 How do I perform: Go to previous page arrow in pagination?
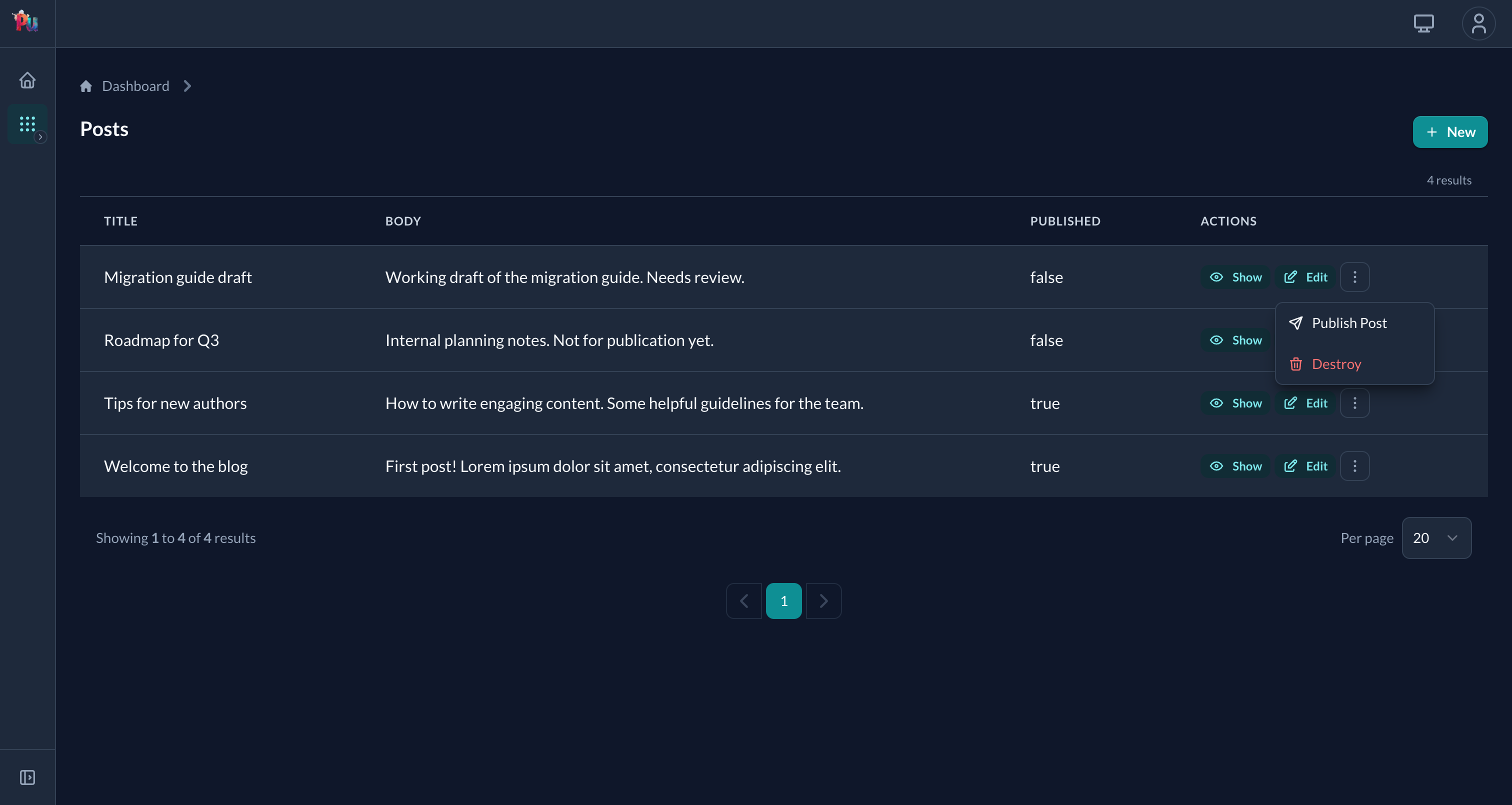(x=743, y=600)
